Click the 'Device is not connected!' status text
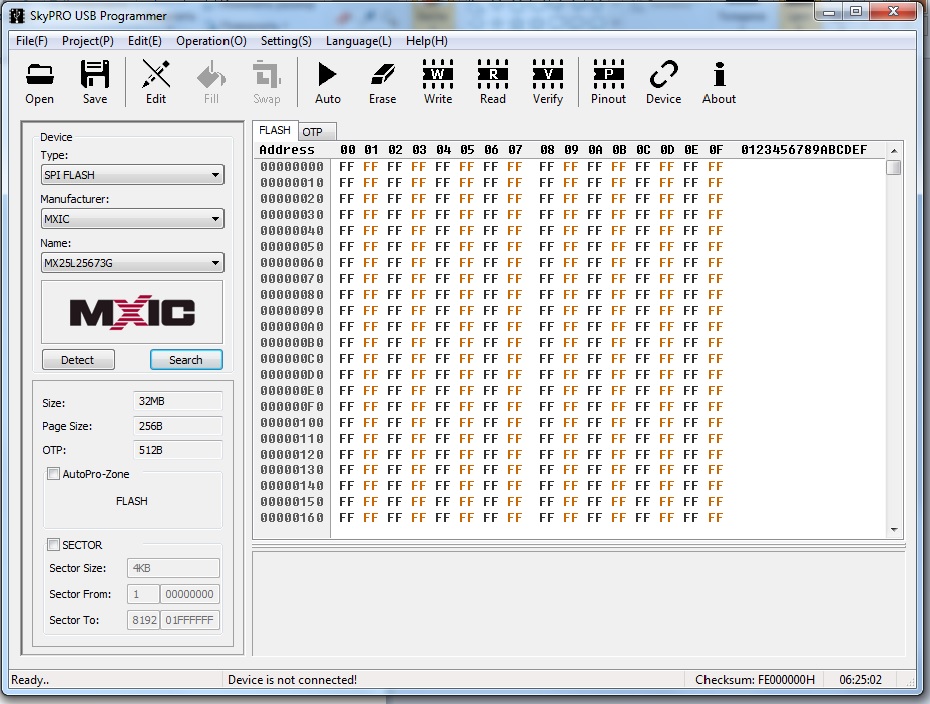This screenshot has width=930, height=704. (292, 680)
